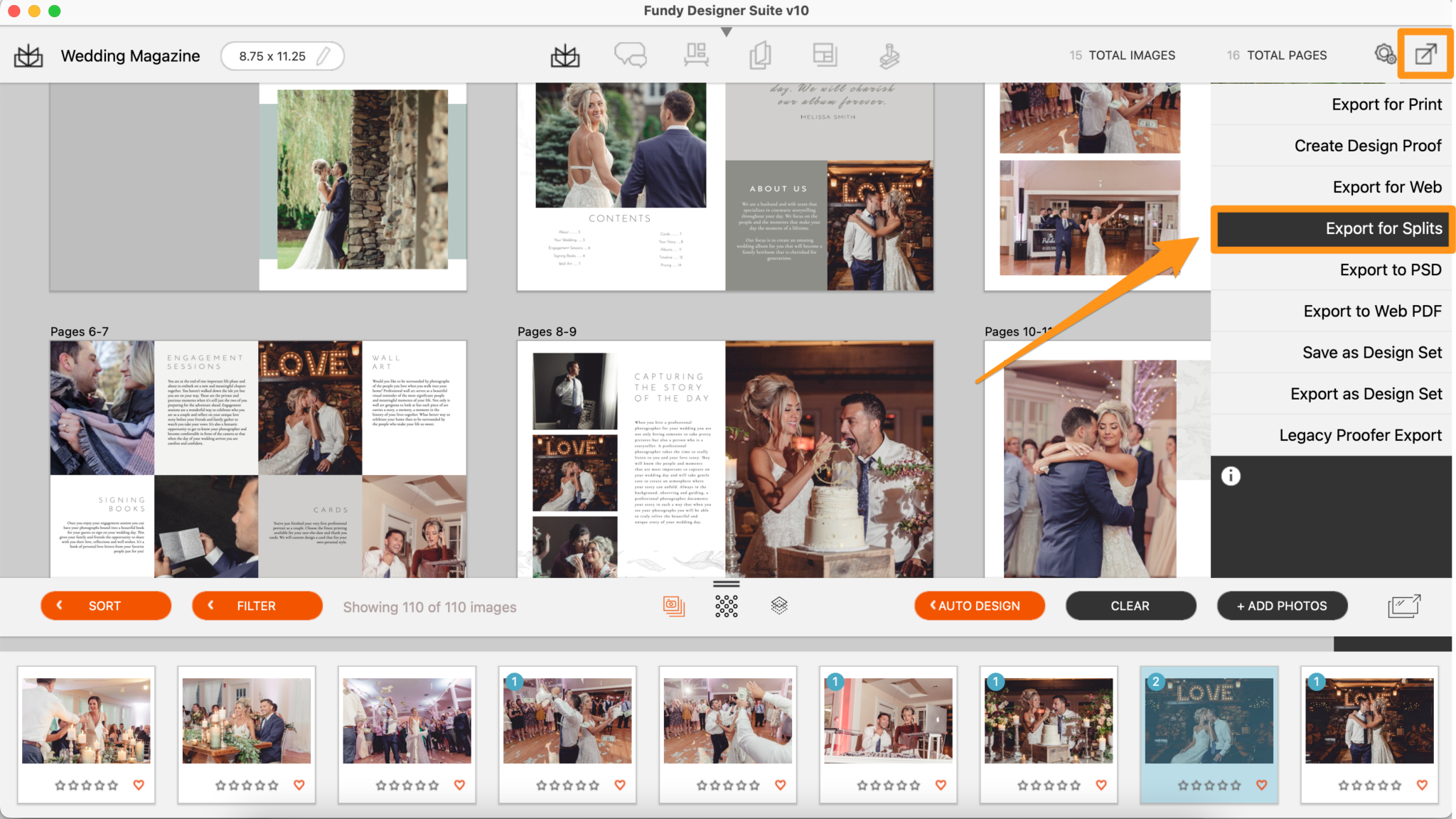Select the card designer icon in toolbar

(x=760, y=55)
